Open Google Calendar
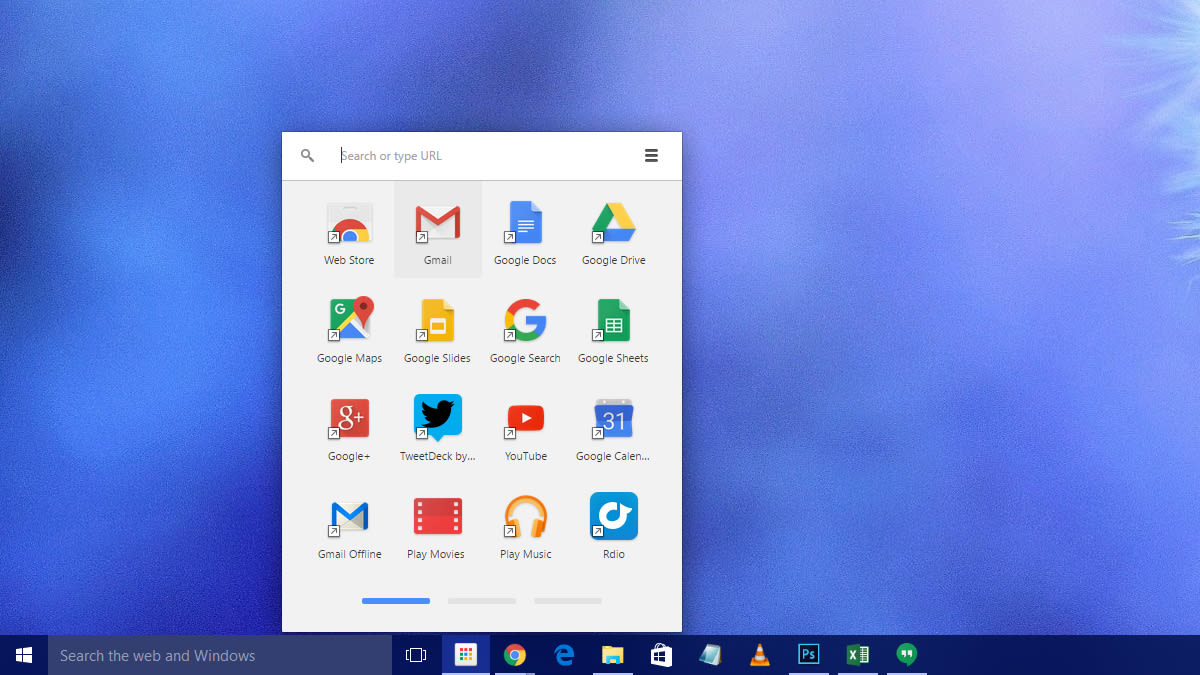This screenshot has height=675, width=1200. tap(613, 418)
